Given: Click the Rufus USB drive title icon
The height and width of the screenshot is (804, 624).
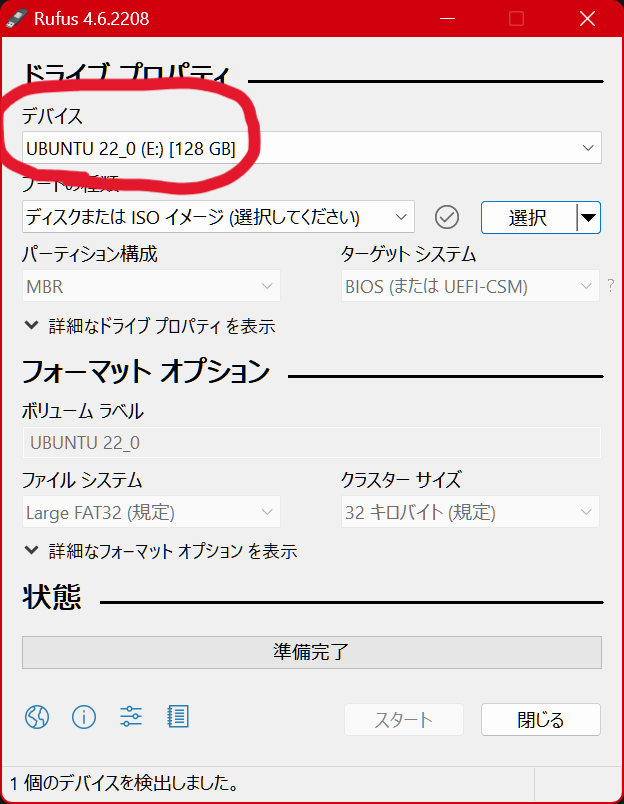Looking at the screenshot, I should pos(16,18).
